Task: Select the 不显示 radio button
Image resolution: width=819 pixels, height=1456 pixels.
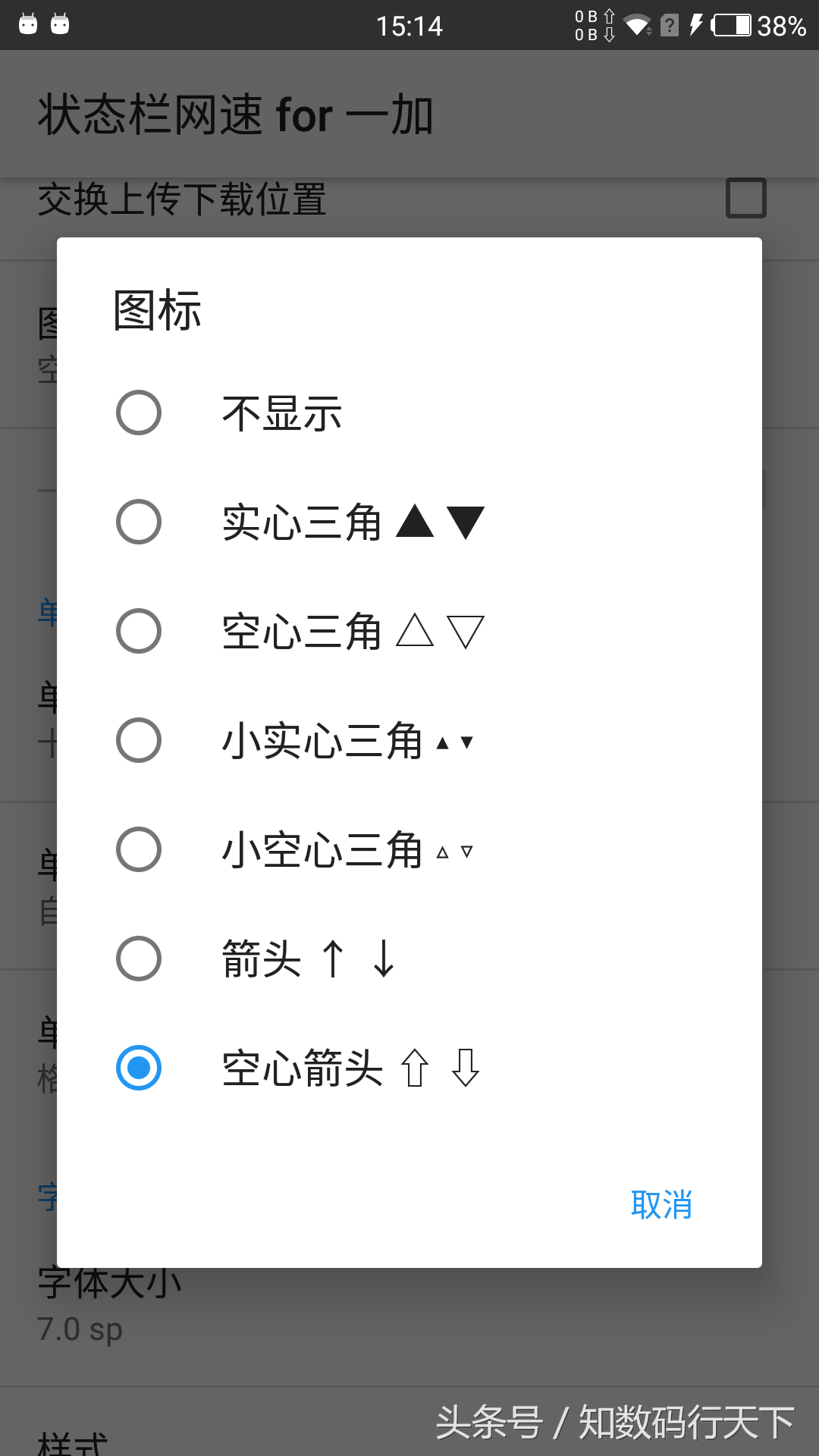Action: pos(139,413)
